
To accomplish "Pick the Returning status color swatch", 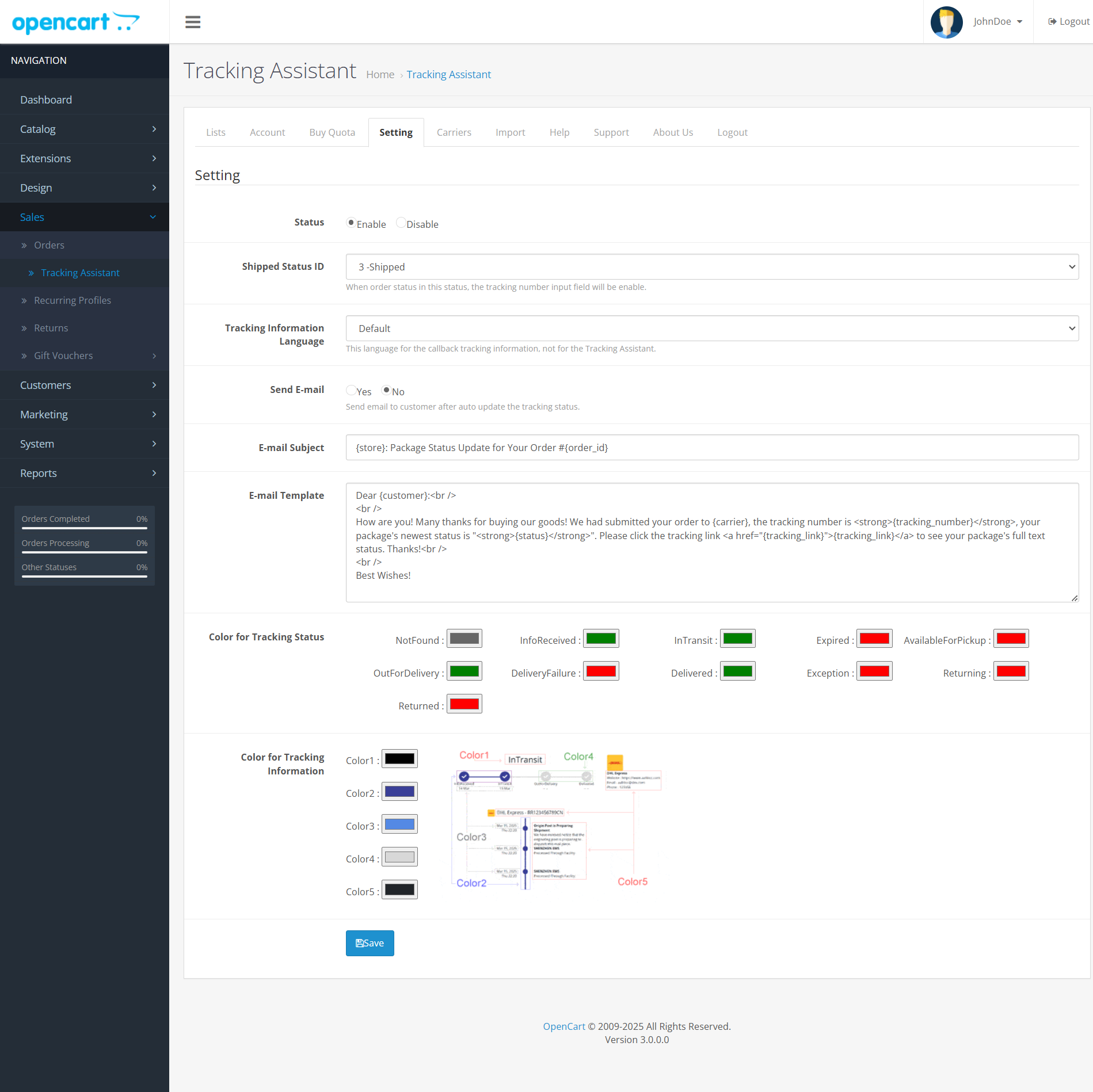I will click(1011, 671).
